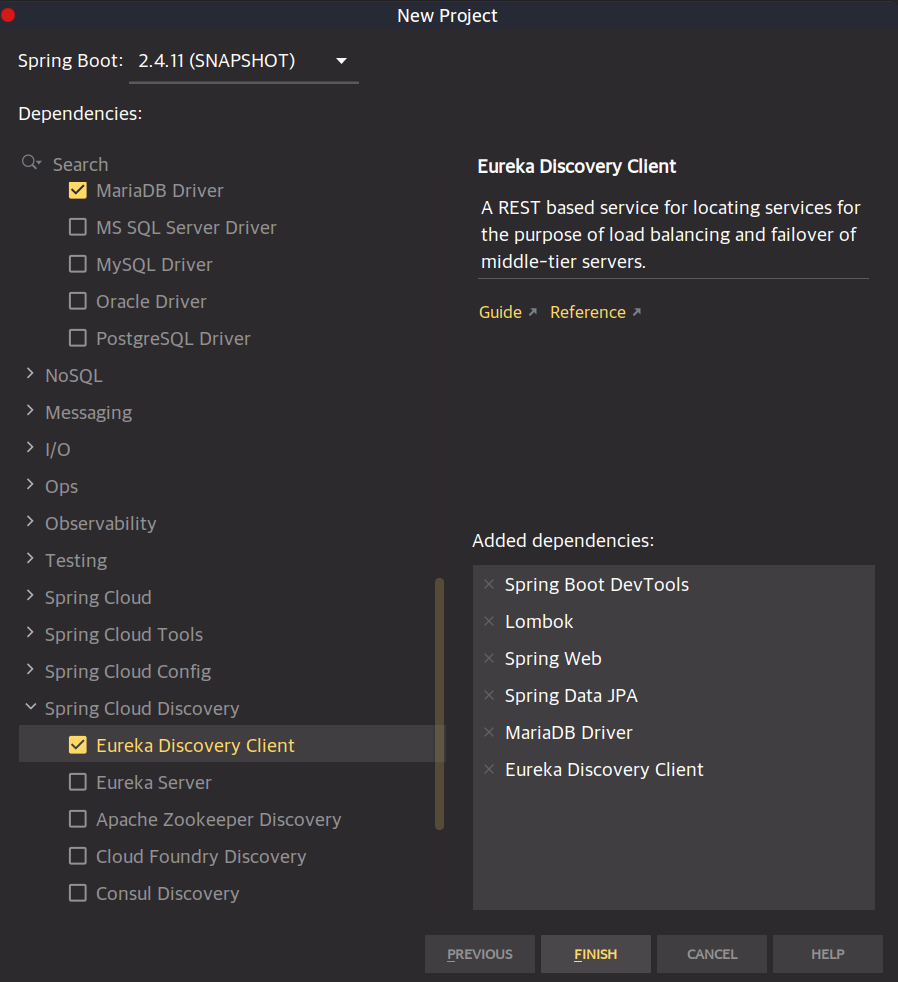Select Spring Web in added dependencies list

click(x=553, y=658)
